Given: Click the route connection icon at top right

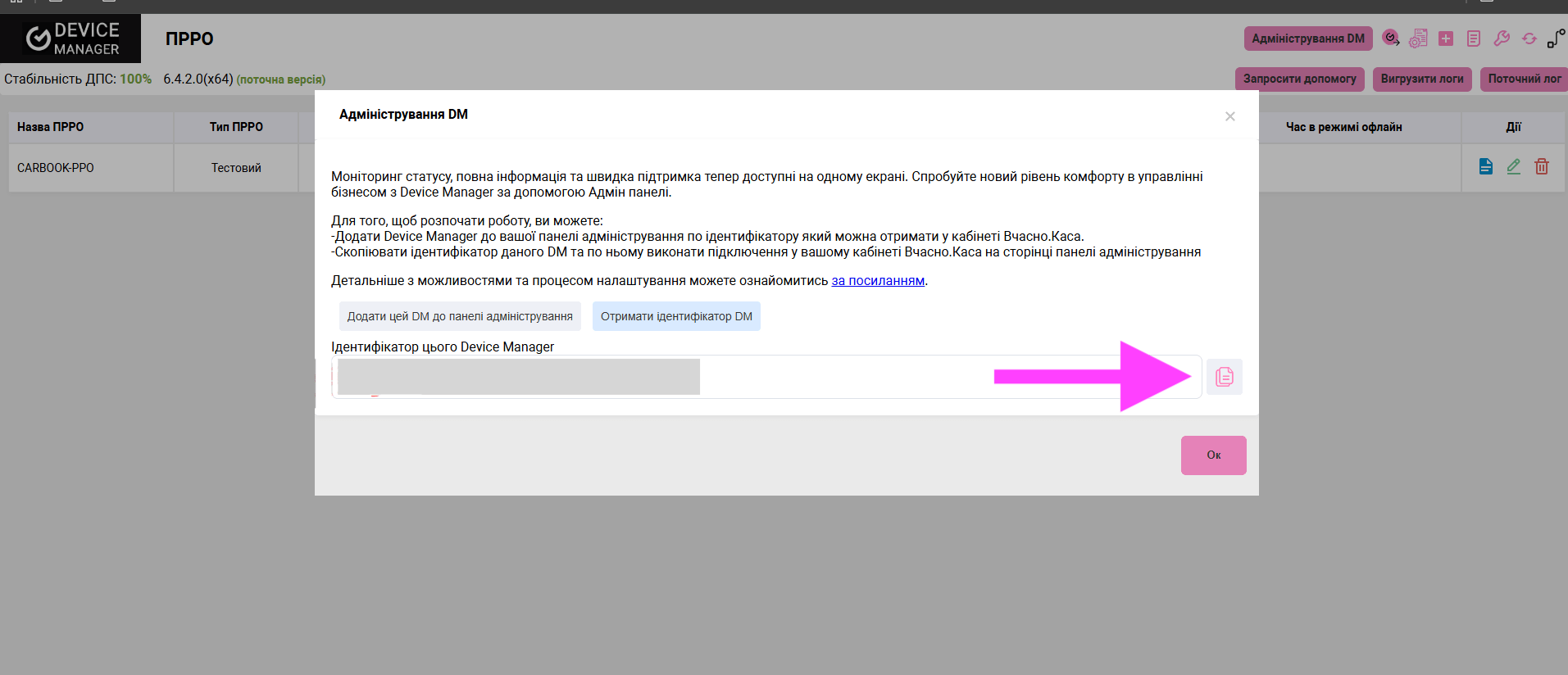Looking at the screenshot, I should (x=1556, y=39).
